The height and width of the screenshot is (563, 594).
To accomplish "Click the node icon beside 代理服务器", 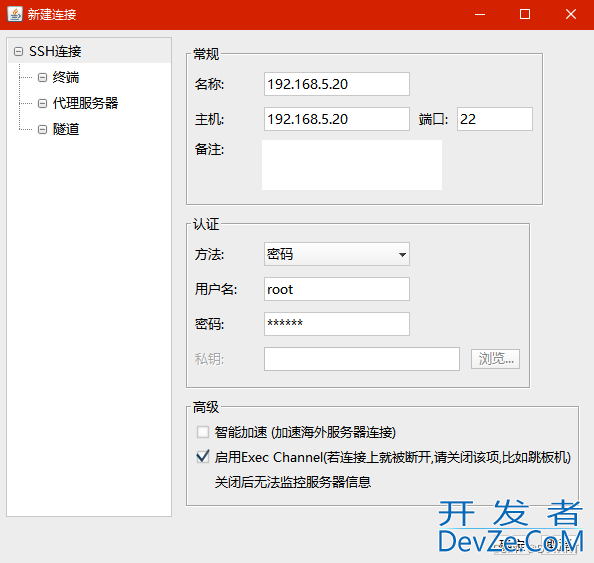I will coord(42,103).
